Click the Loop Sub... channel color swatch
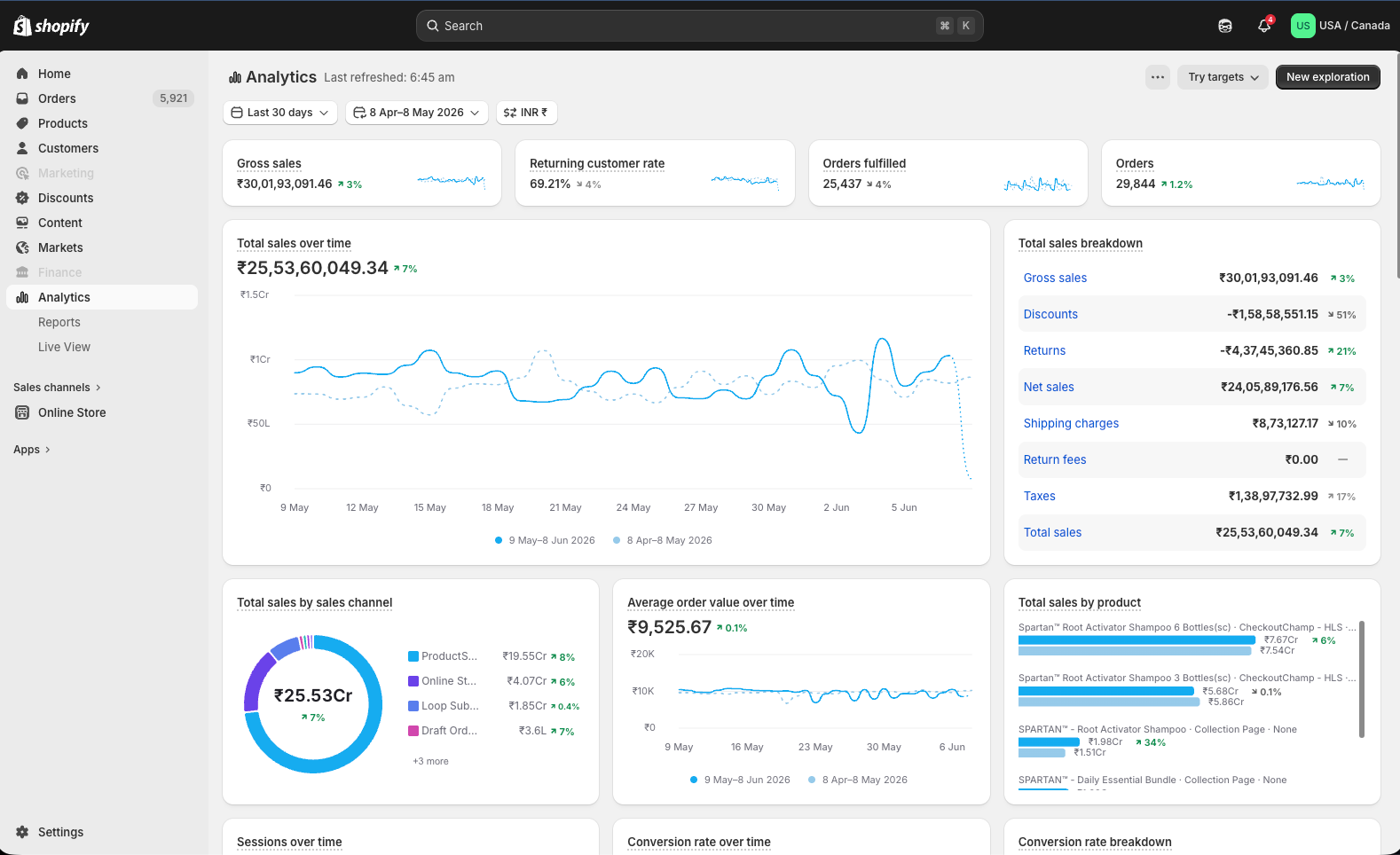Viewport: 1400px width, 855px height. (413, 706)
